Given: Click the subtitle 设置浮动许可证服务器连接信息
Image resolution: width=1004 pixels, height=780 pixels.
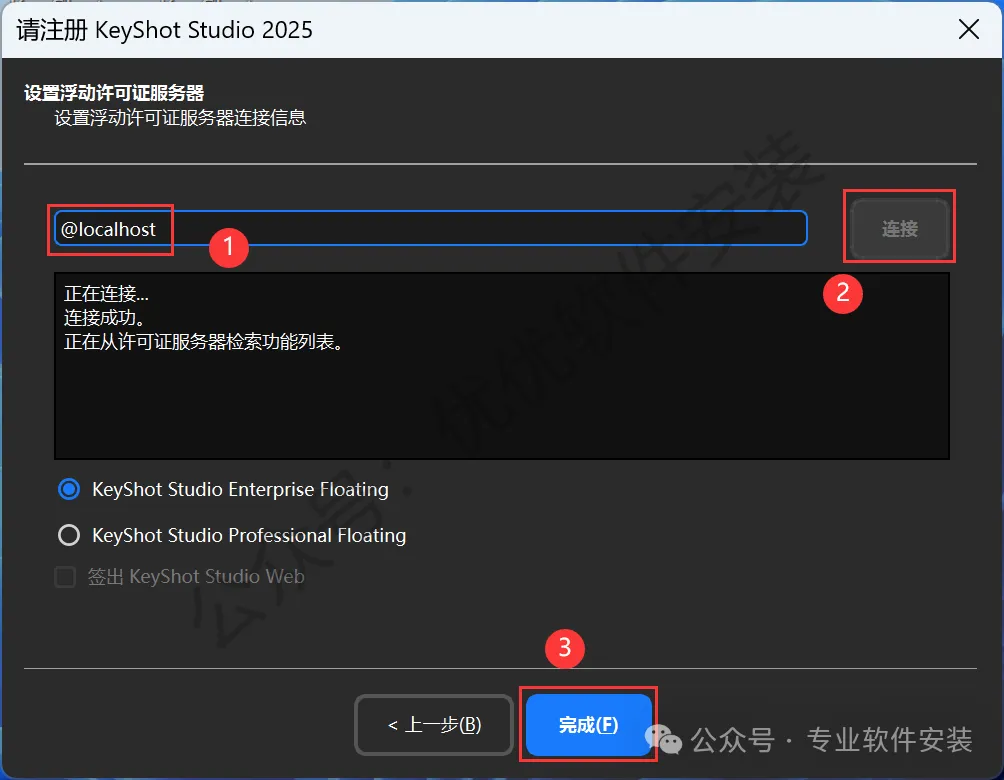Looking at the screenshot, I should tap(180, 118).
